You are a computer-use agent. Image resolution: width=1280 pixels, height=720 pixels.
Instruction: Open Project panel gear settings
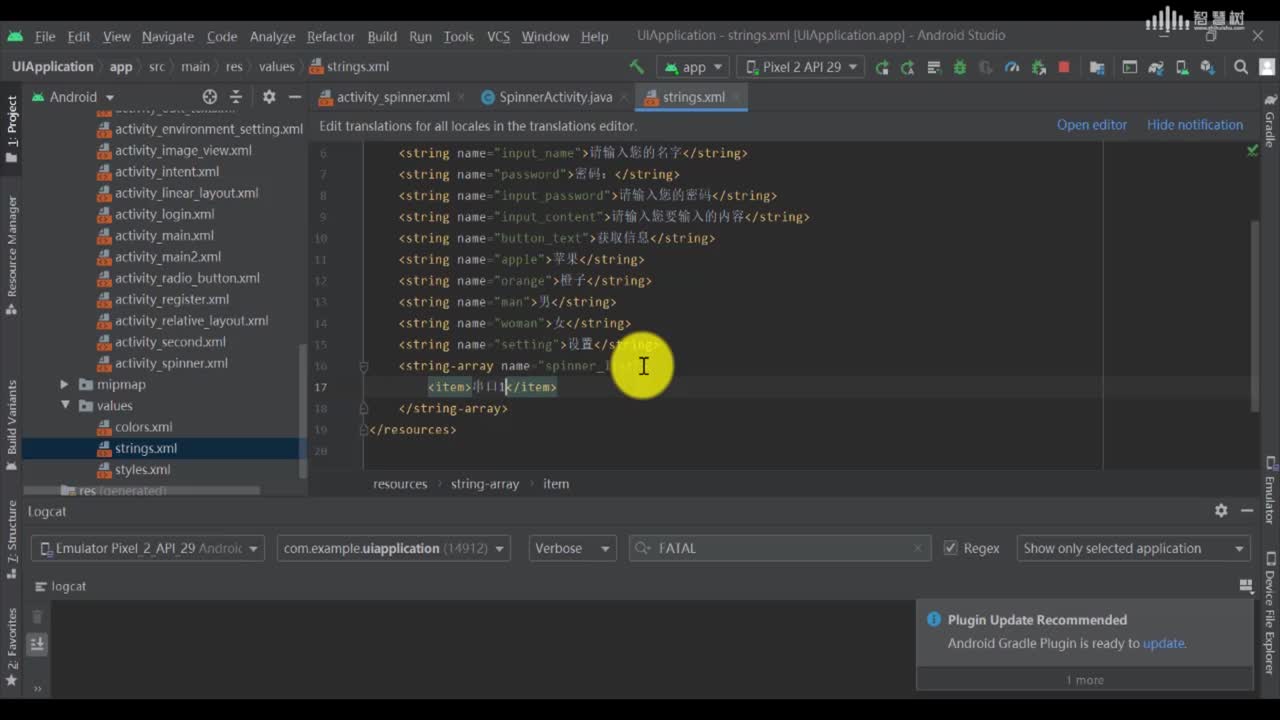click(269, 97)
